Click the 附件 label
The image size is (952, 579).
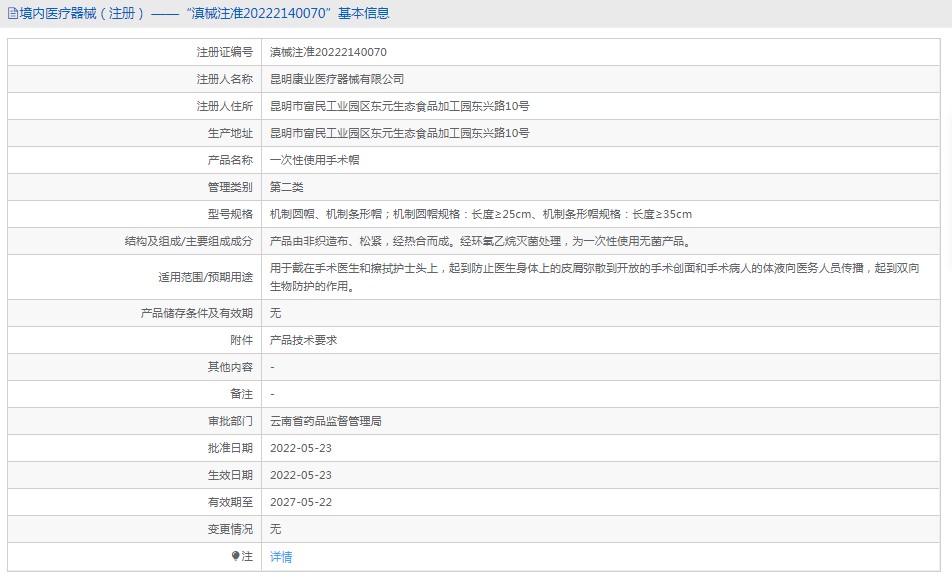242,340
